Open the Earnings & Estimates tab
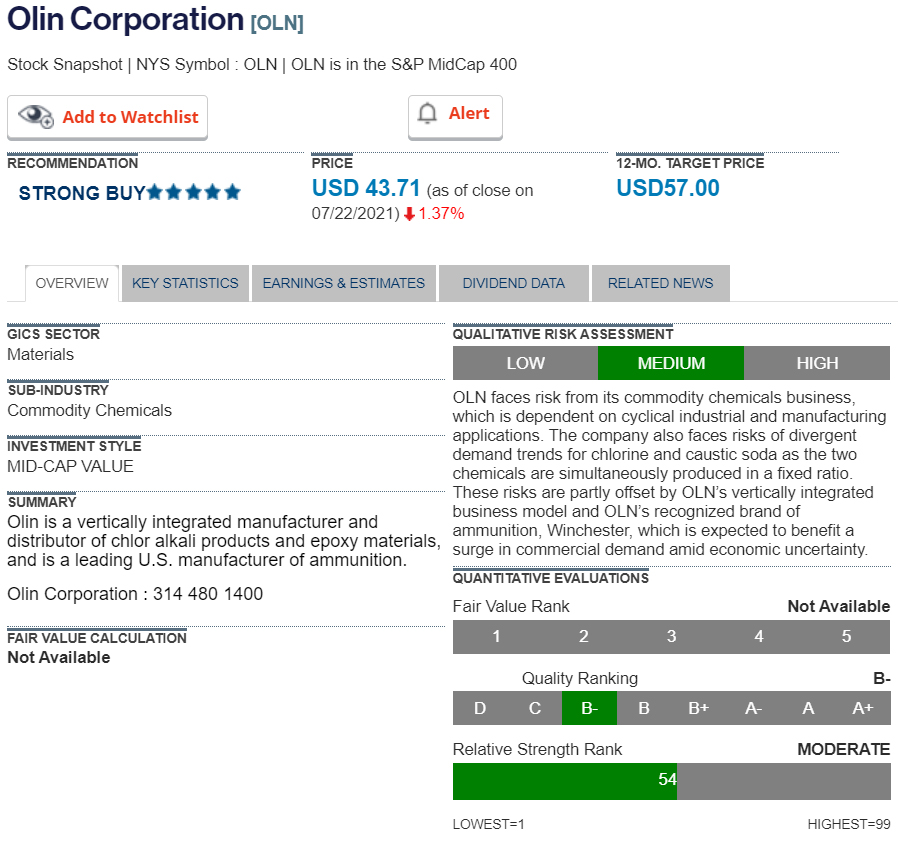The height and width of the screenshot is (843, 898). click(x=344, y=283)
